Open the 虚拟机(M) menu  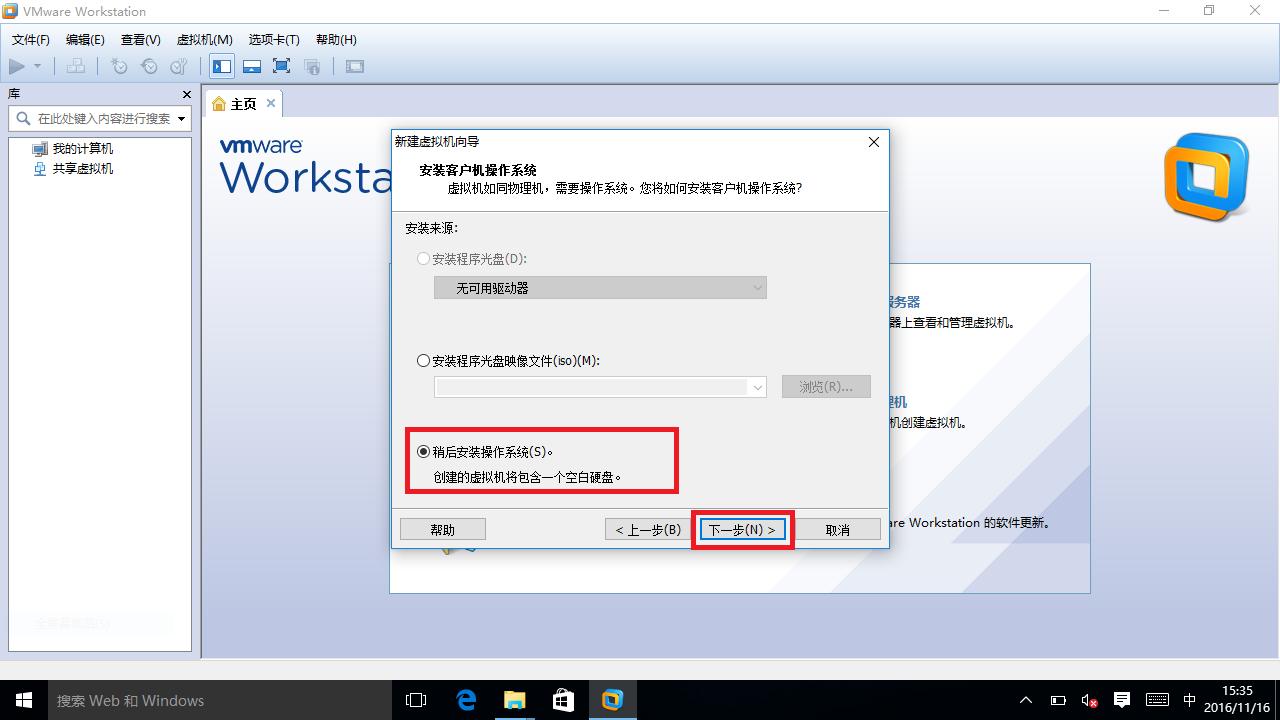tap(204, 39)
